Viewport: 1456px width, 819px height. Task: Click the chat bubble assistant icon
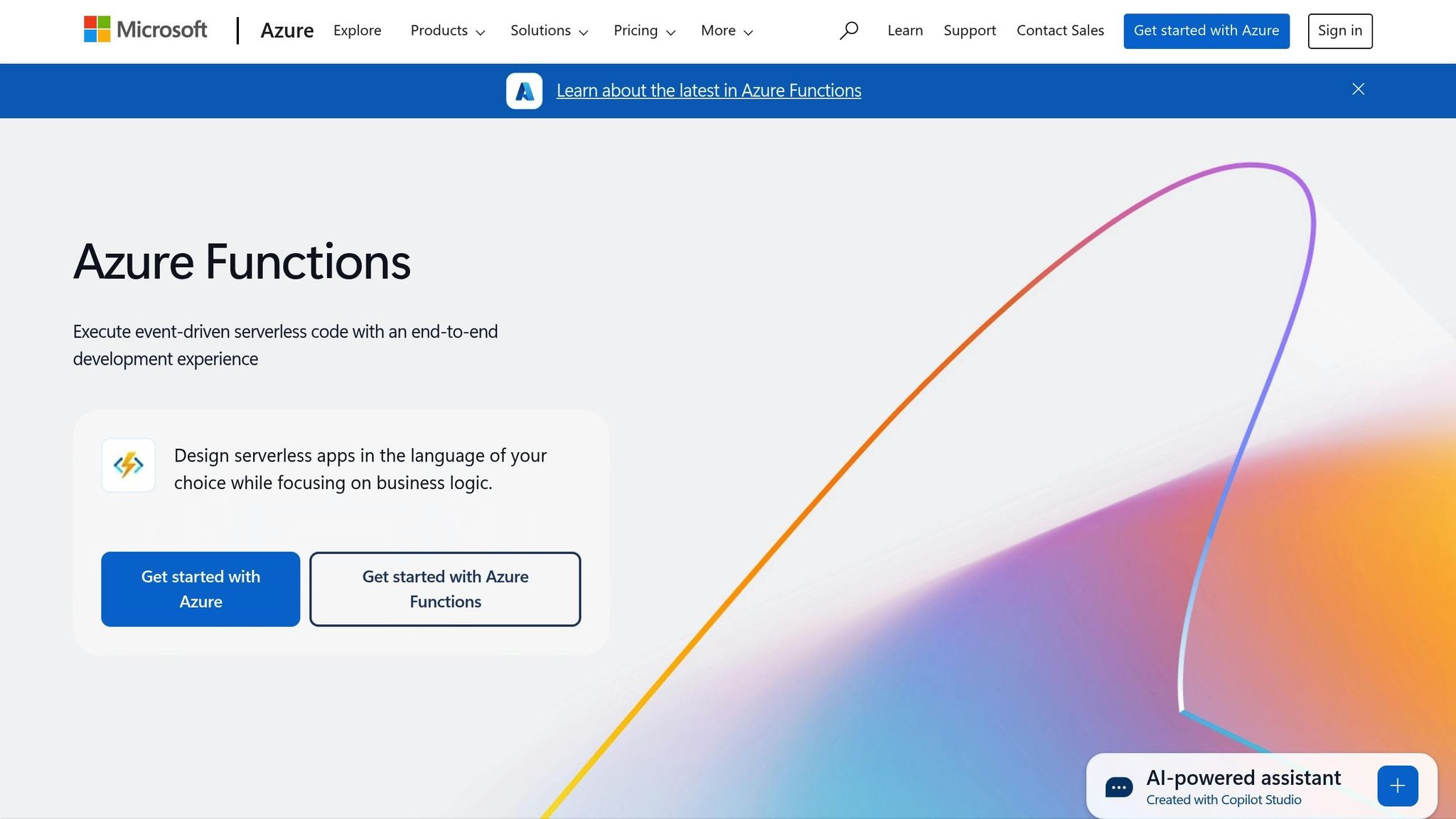[1118, 787]
